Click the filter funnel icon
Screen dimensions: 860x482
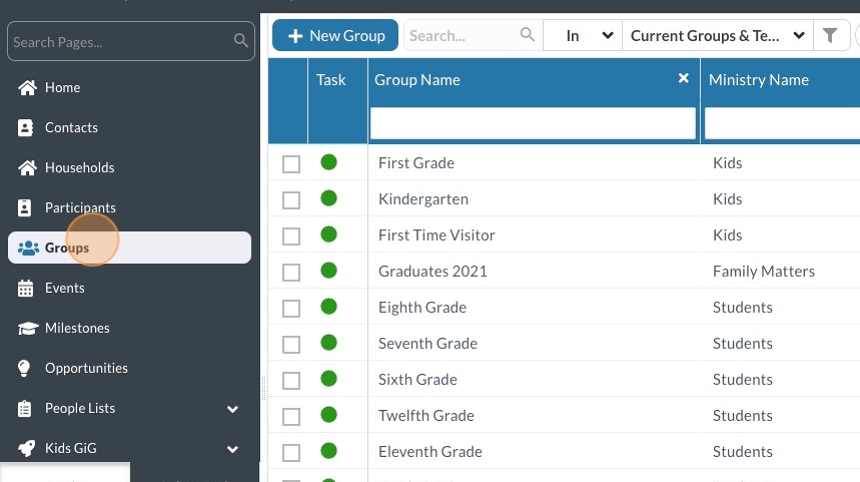pyautogui.click(x=830, y=36)
